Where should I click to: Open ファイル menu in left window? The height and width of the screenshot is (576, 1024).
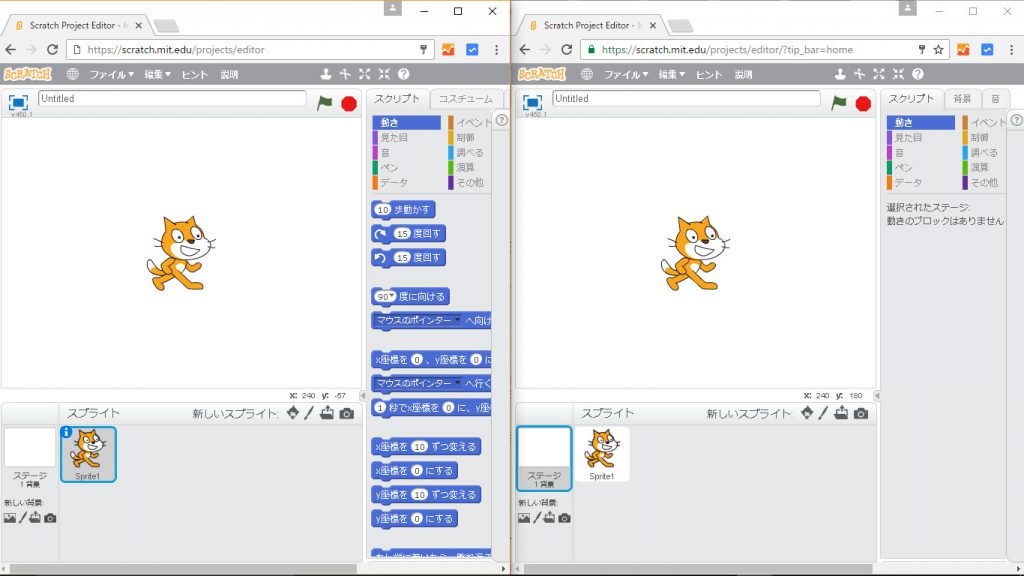tap(112, 74)
